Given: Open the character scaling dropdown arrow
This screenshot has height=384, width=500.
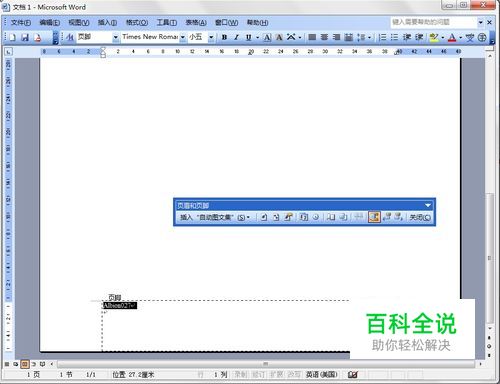Looking at the screenshot, I should pos(300,37).
